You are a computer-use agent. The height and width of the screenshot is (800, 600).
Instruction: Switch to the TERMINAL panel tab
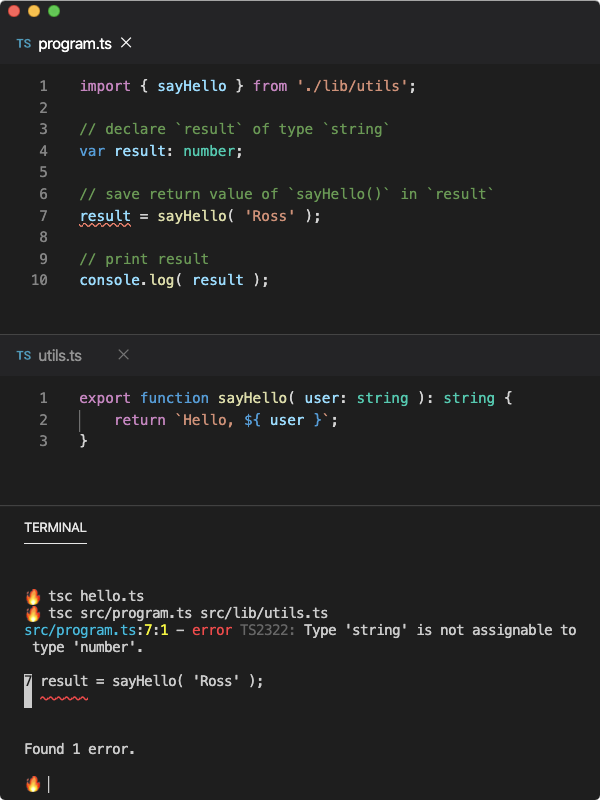[55, 528]
